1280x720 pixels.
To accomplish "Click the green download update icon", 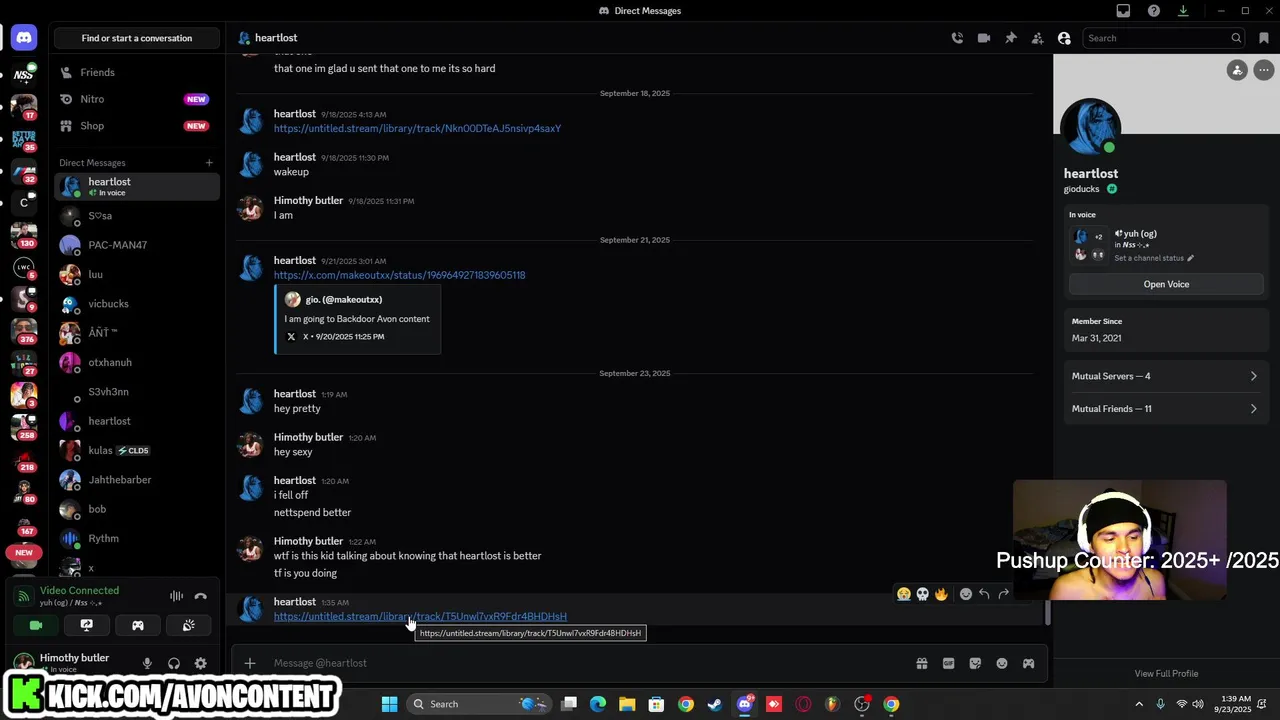I will pos(1183,11).
